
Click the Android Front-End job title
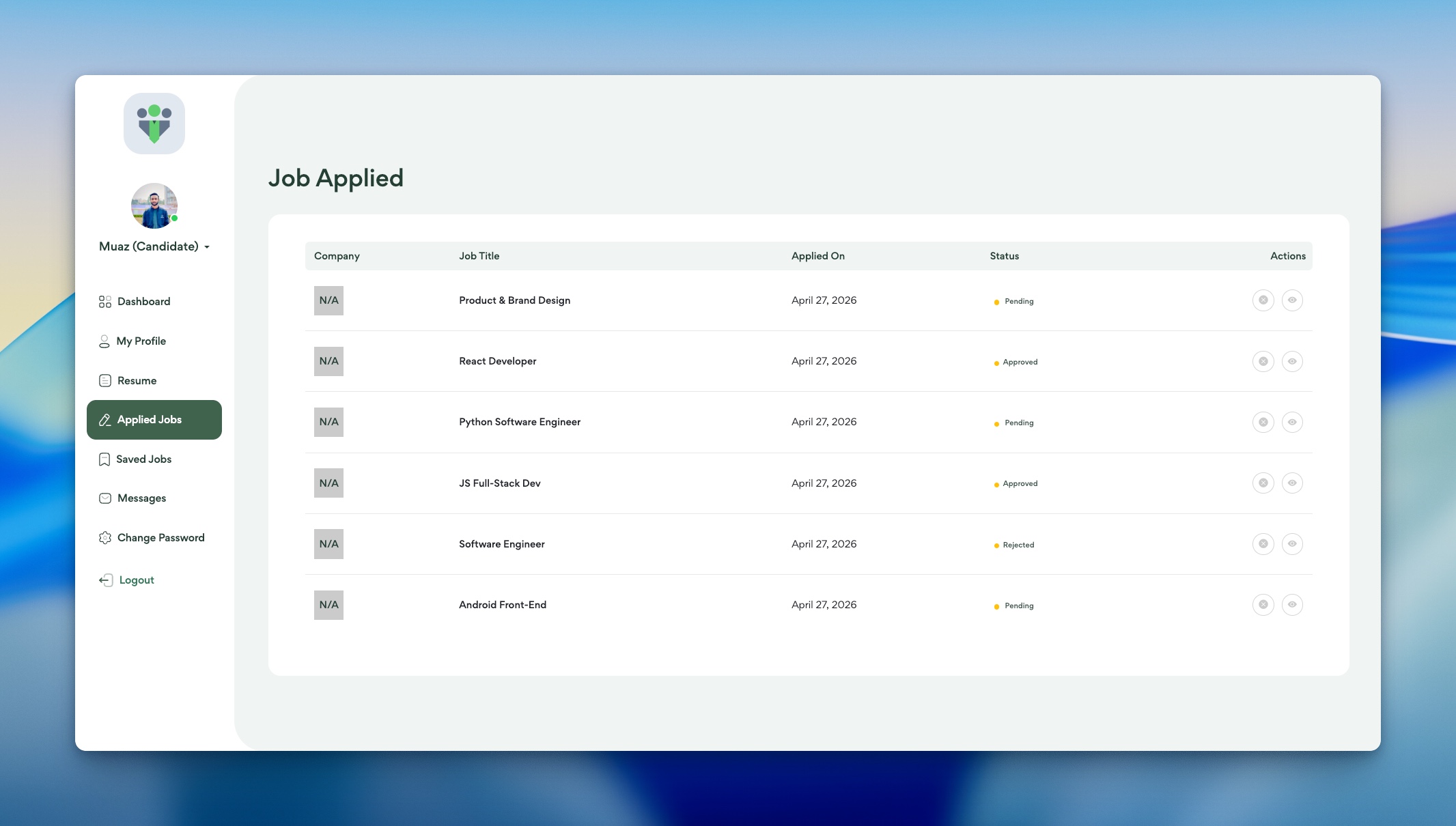point(502,605)
